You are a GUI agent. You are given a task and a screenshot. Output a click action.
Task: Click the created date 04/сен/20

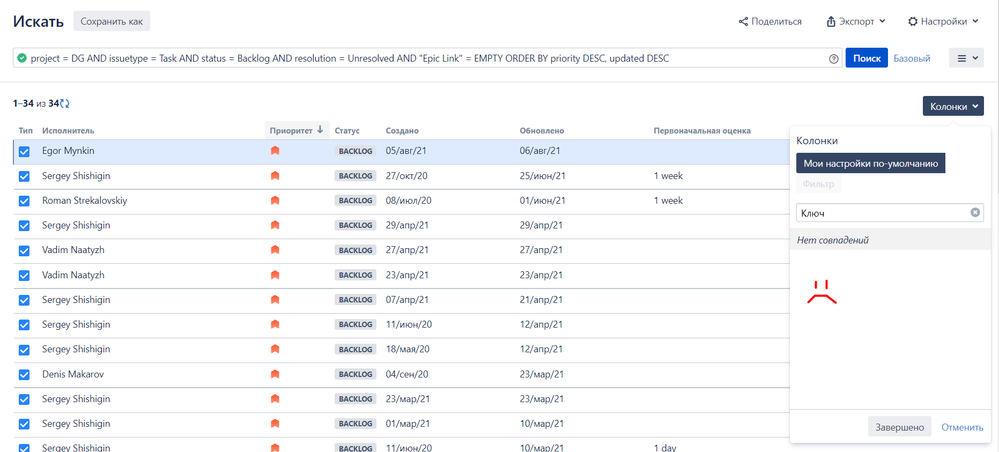click(408, 375)
